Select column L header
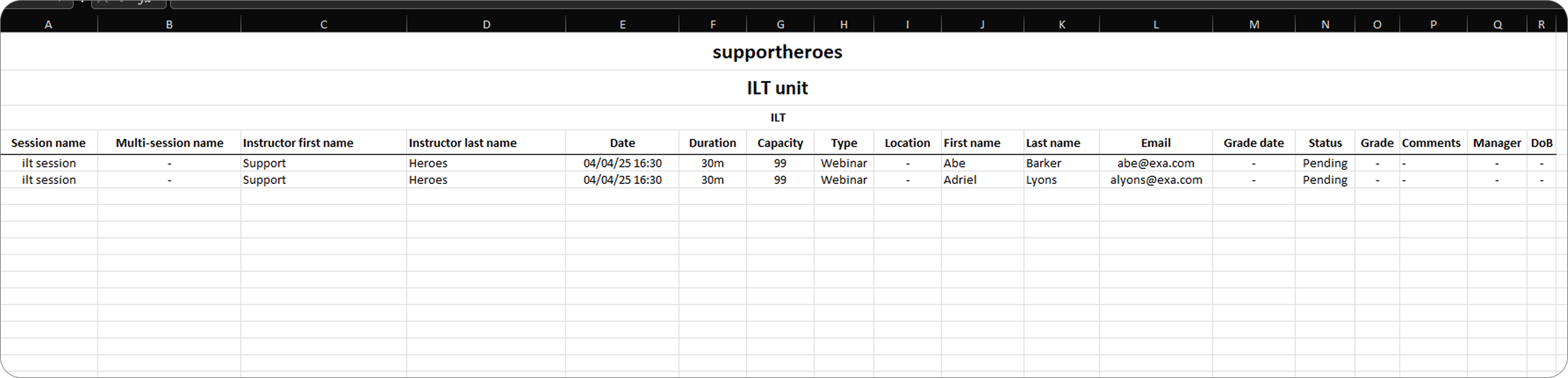Screen dimensions: 1568x378 coord(1156,25)
